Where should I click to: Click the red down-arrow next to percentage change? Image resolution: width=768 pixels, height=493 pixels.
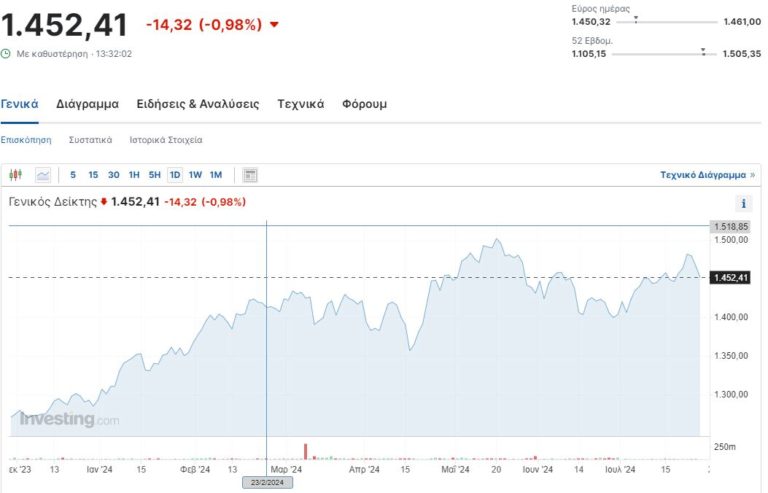coord(275,24)
